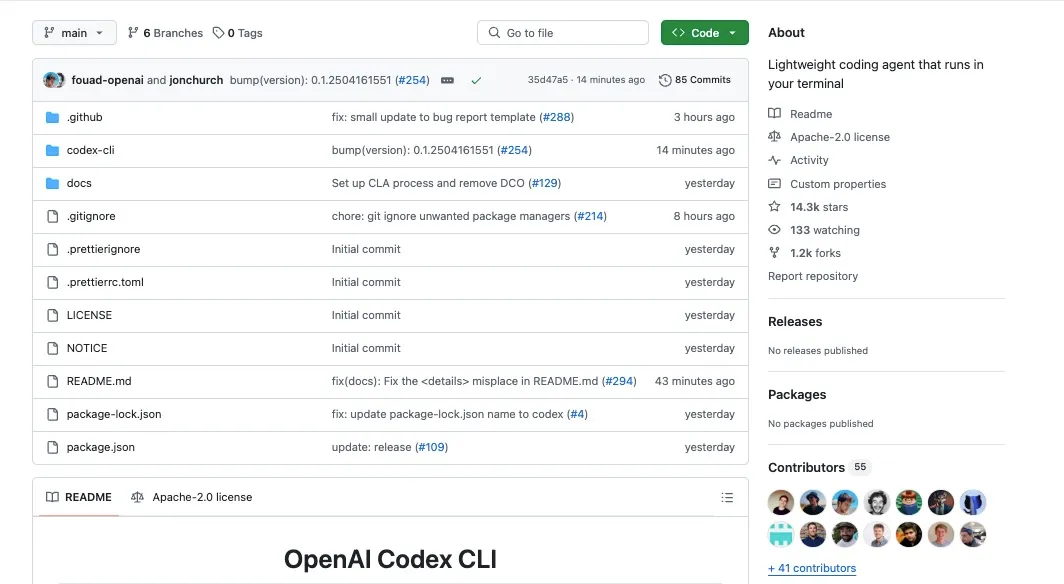The image size is (1064, 584).
Task: Click first contributor avatar thumbnail
Action: pos(781,502)
